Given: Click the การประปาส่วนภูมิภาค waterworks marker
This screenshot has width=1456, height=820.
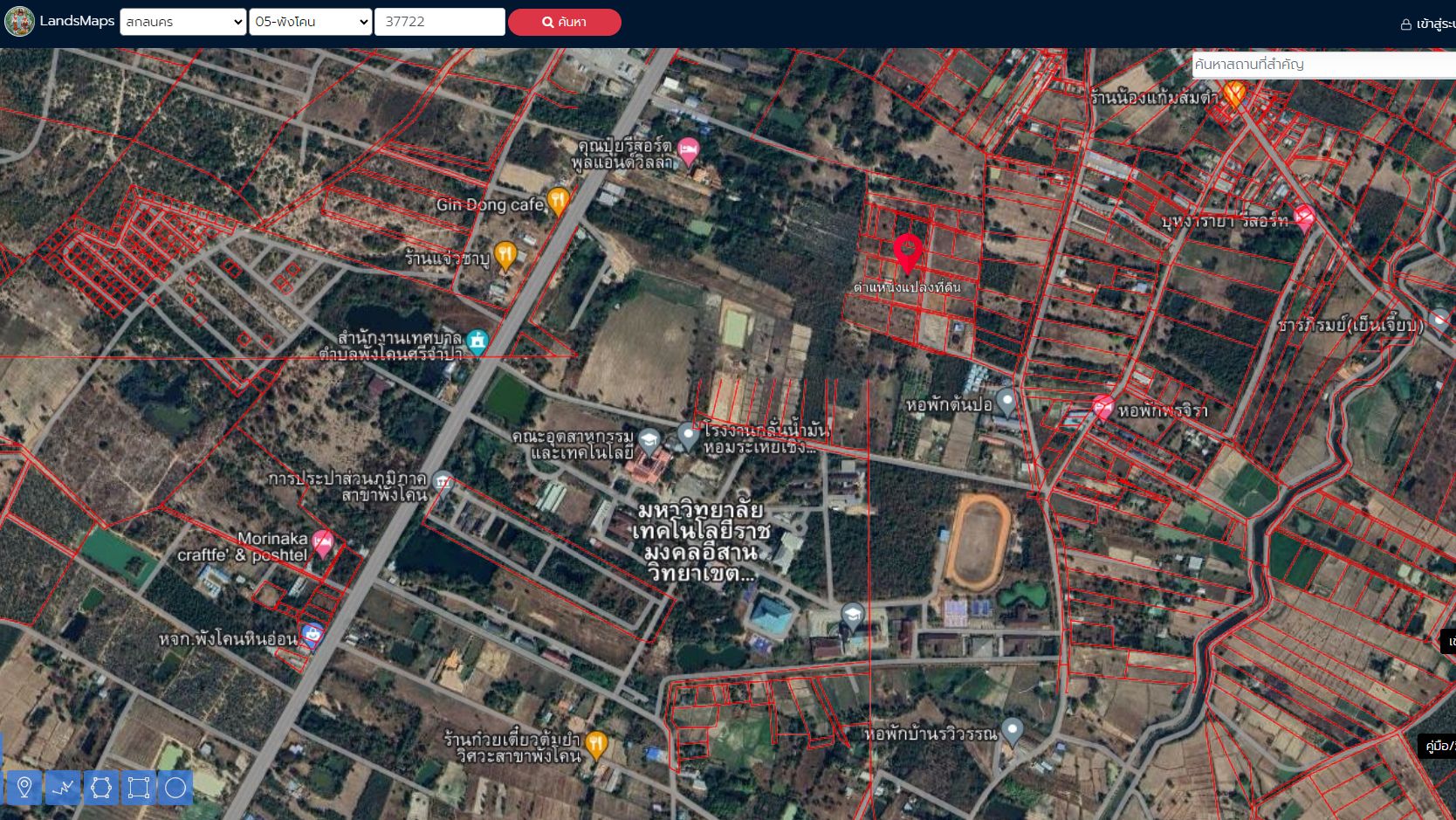Looking at the screenshot, I should [443, 482].
